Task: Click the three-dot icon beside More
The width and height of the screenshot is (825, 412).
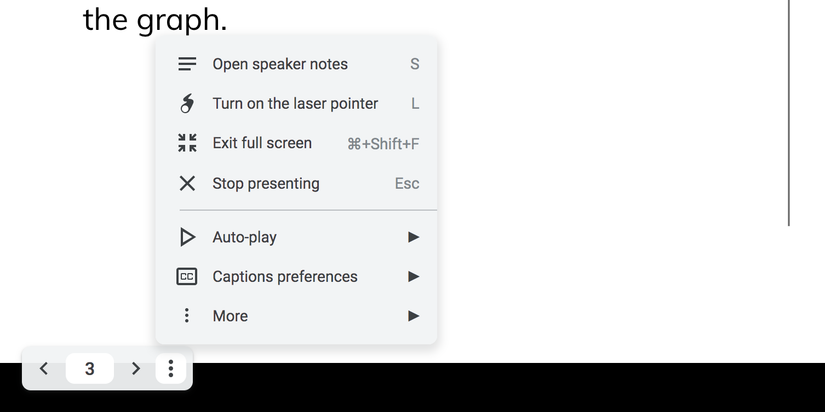Action: (x=187, y=316)
